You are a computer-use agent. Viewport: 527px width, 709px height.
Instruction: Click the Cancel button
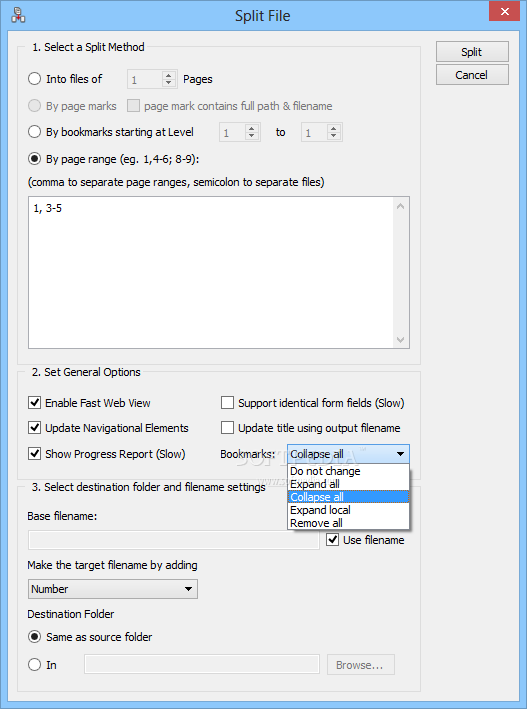coord(472,75)
